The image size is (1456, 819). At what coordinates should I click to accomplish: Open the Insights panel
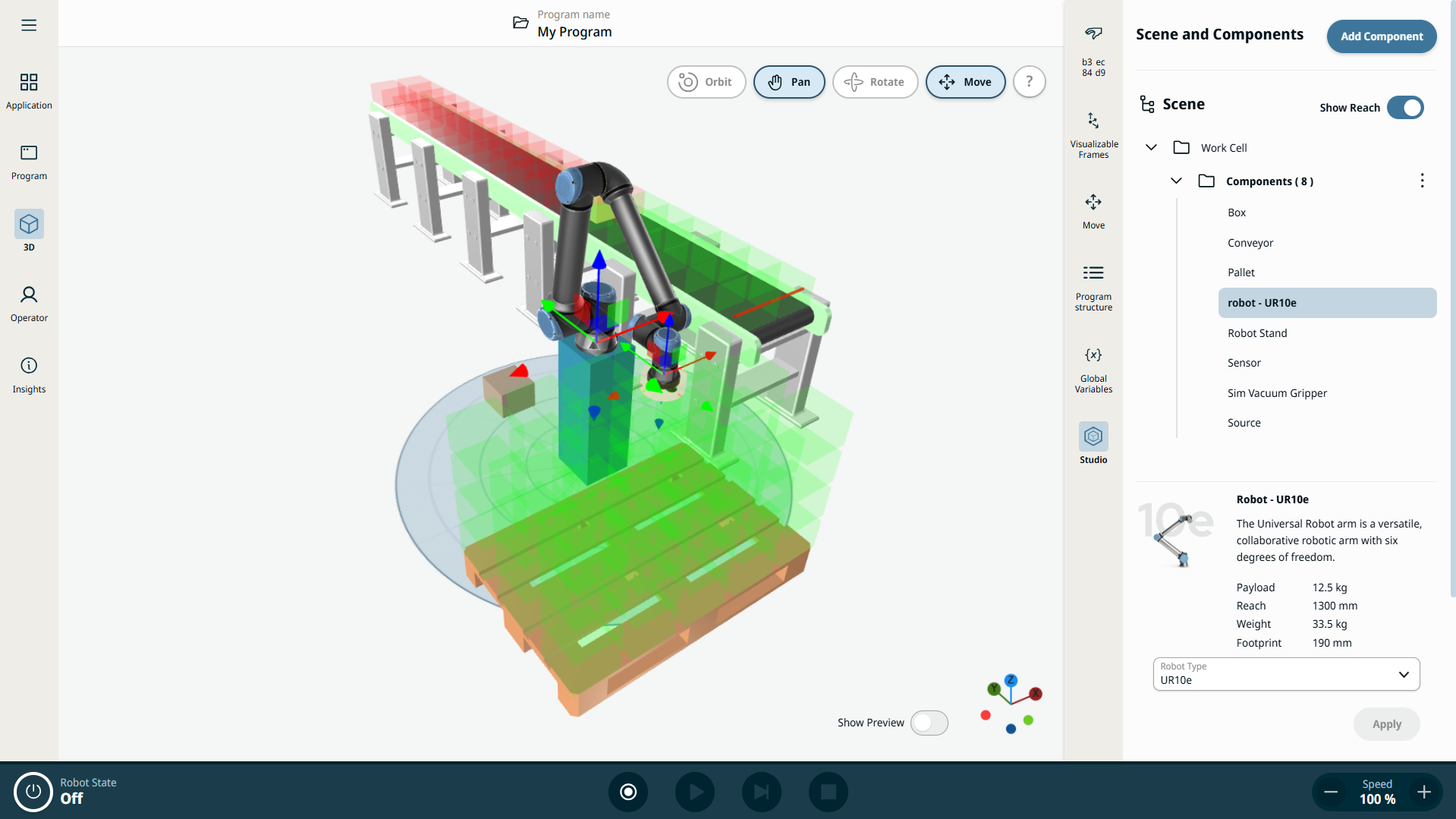pos(29,374)
